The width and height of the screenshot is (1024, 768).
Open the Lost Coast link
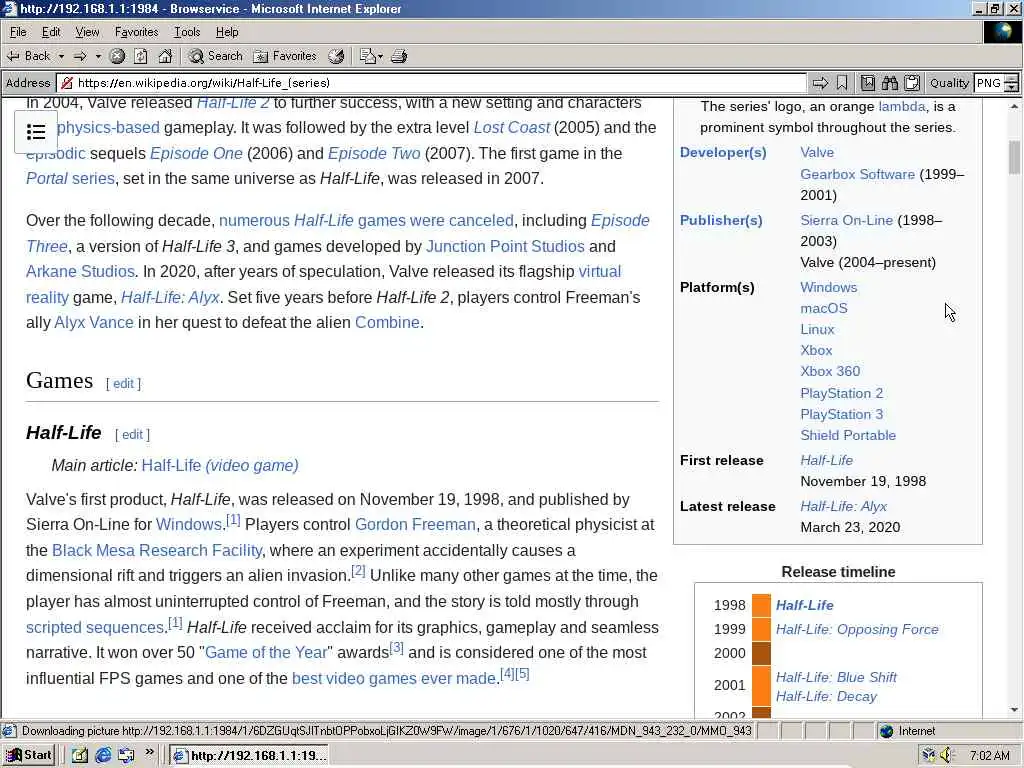click(511, 127)
